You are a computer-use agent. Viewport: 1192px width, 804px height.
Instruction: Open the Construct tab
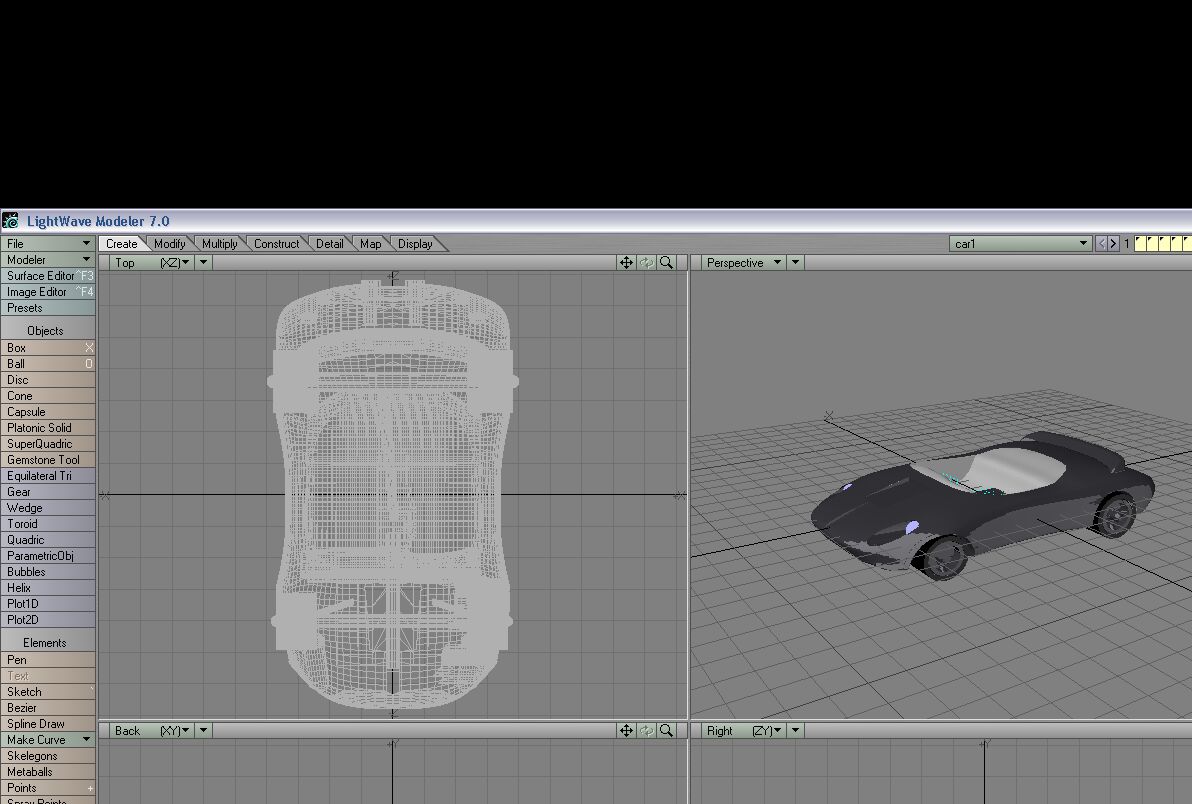(276, 244)
